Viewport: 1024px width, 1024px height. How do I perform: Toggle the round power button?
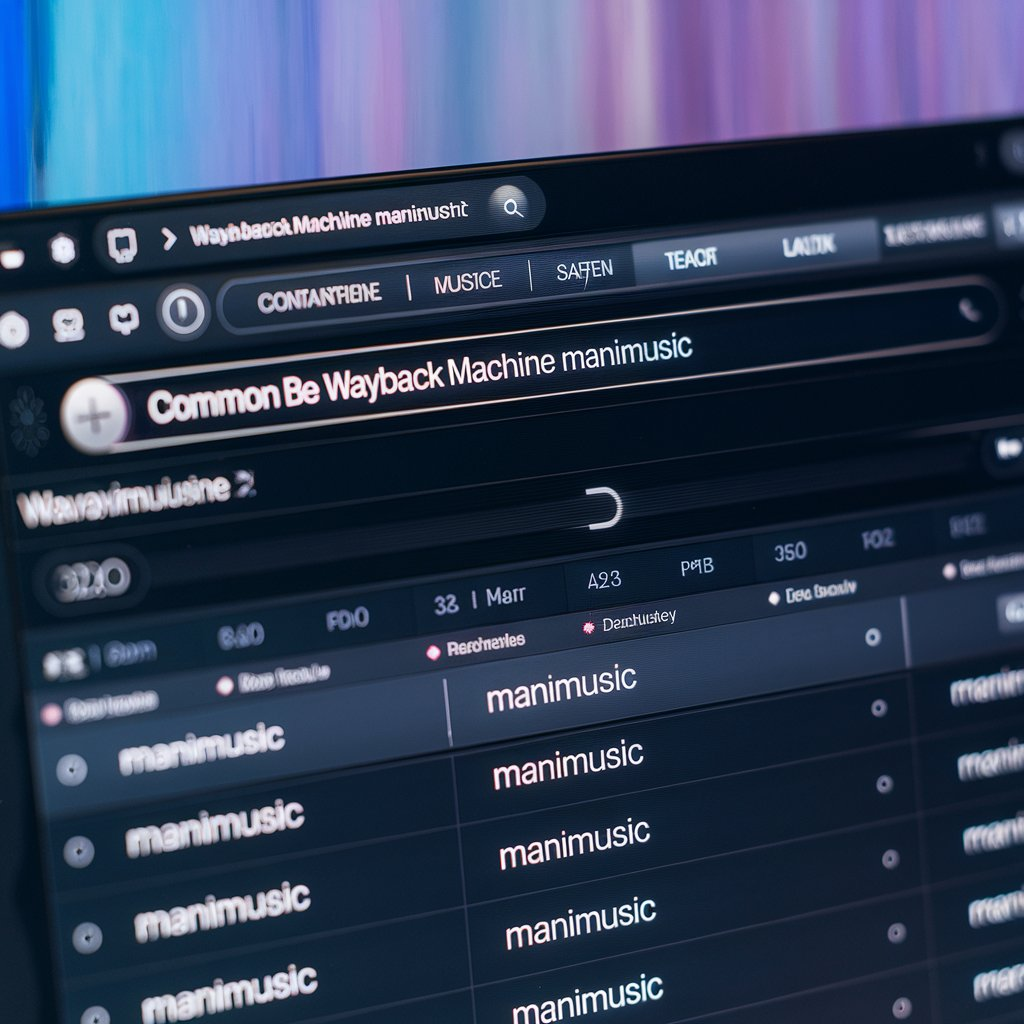[x=184, y=311]
